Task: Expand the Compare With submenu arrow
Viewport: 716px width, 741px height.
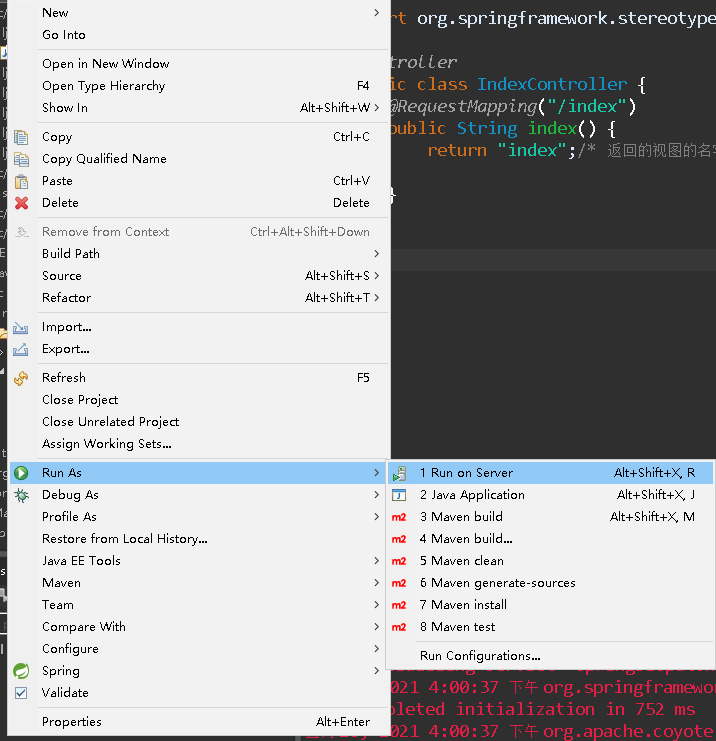Action: point(377,627)
